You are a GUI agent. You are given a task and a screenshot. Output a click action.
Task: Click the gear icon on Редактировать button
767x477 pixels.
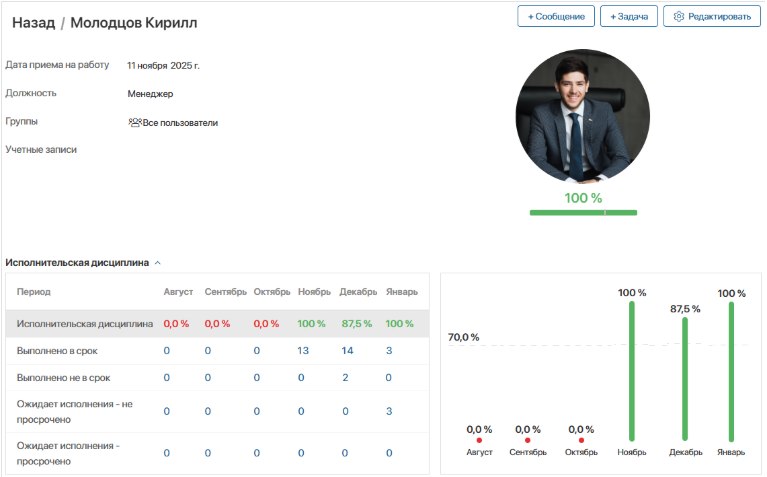pos(679,17)
